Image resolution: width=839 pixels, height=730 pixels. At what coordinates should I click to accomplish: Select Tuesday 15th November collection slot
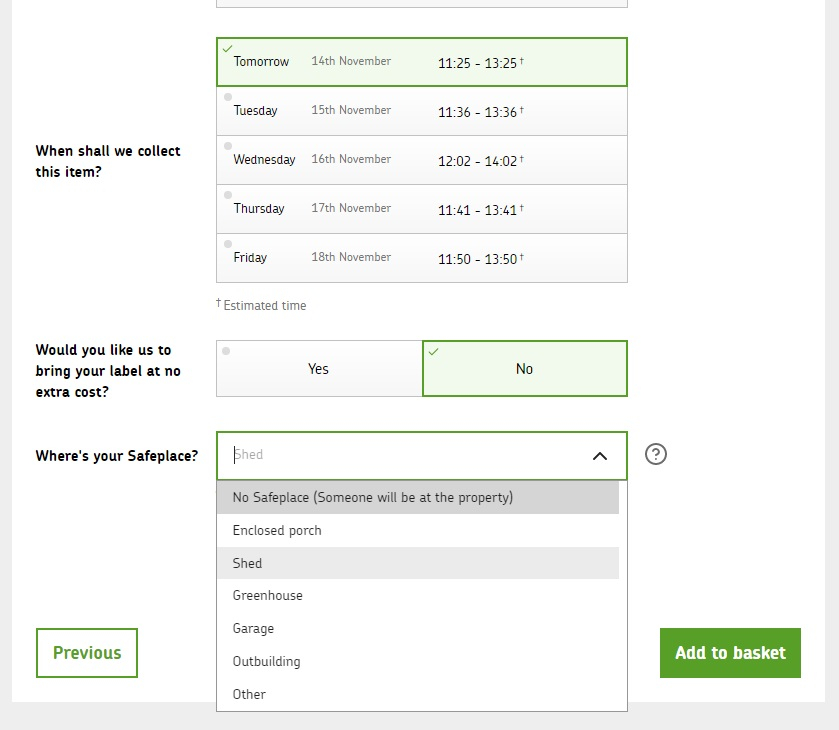(x=422, y=111)
